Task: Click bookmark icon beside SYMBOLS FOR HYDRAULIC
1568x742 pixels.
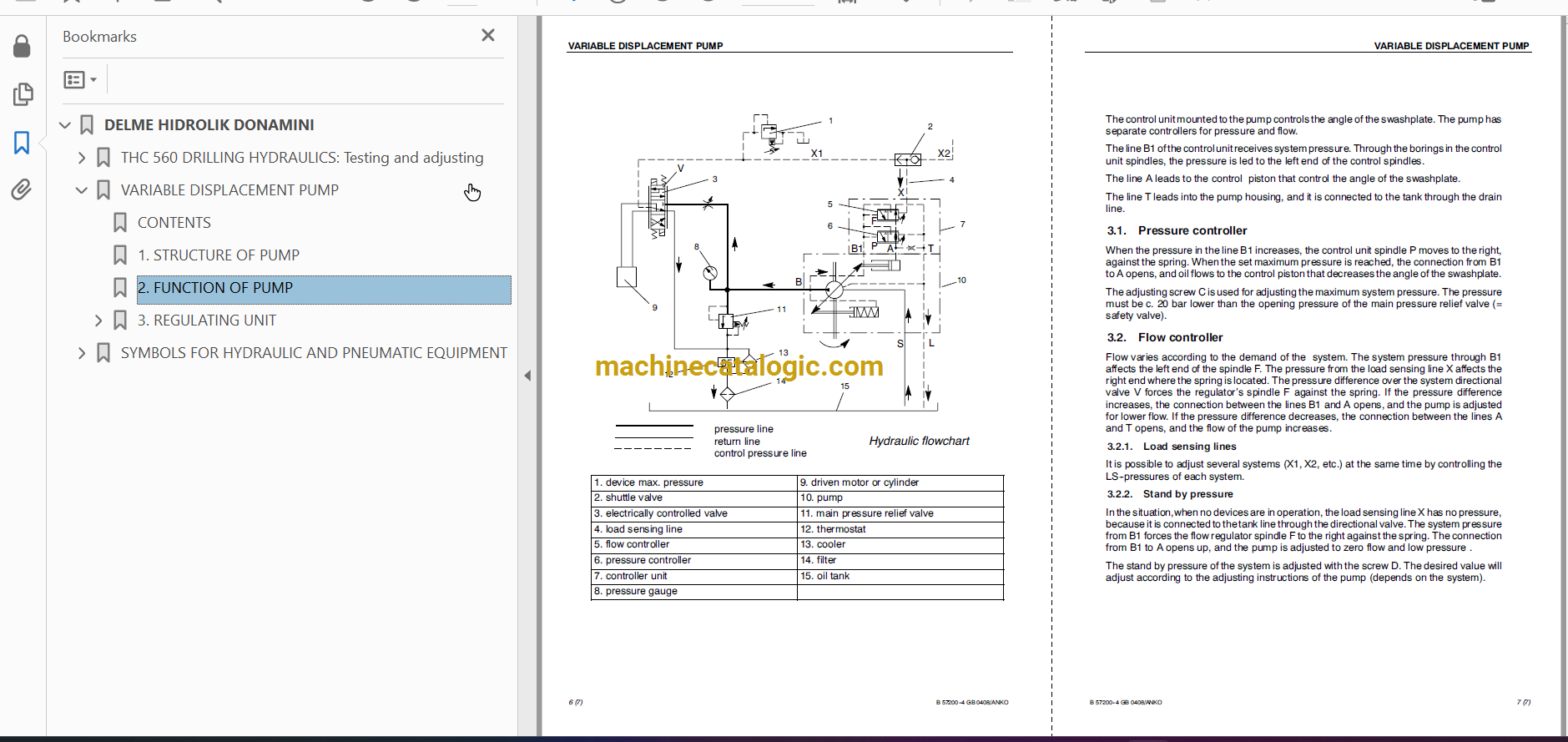Action: pos(103,353)
